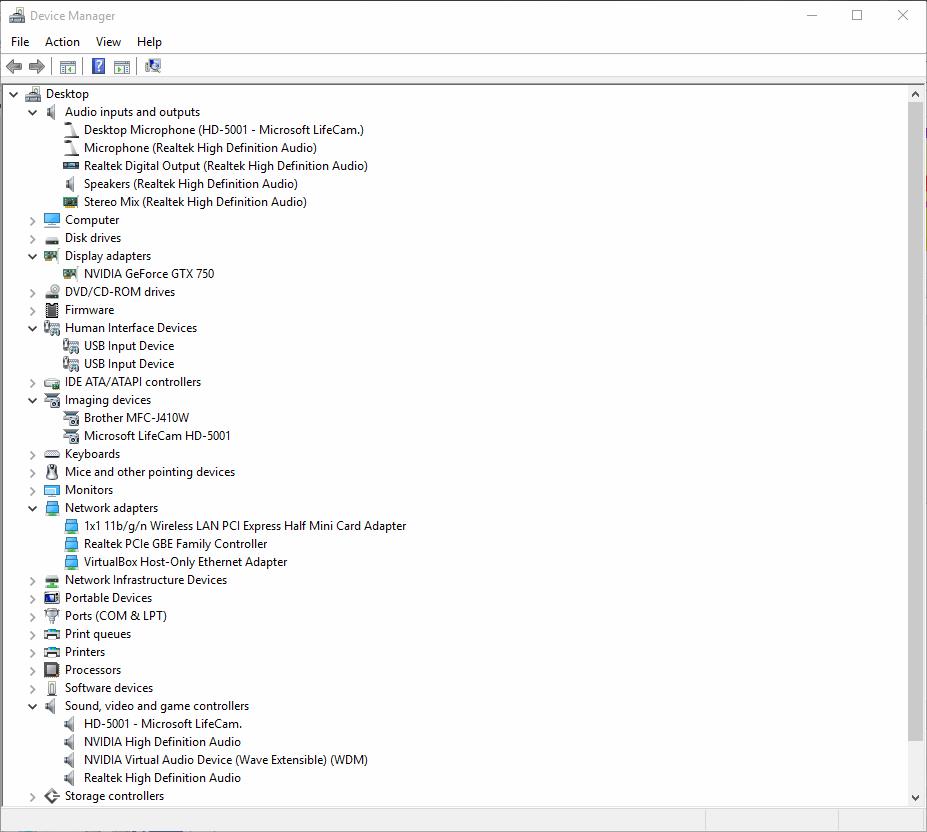Collapse the Display adapters node

point(33,256)
